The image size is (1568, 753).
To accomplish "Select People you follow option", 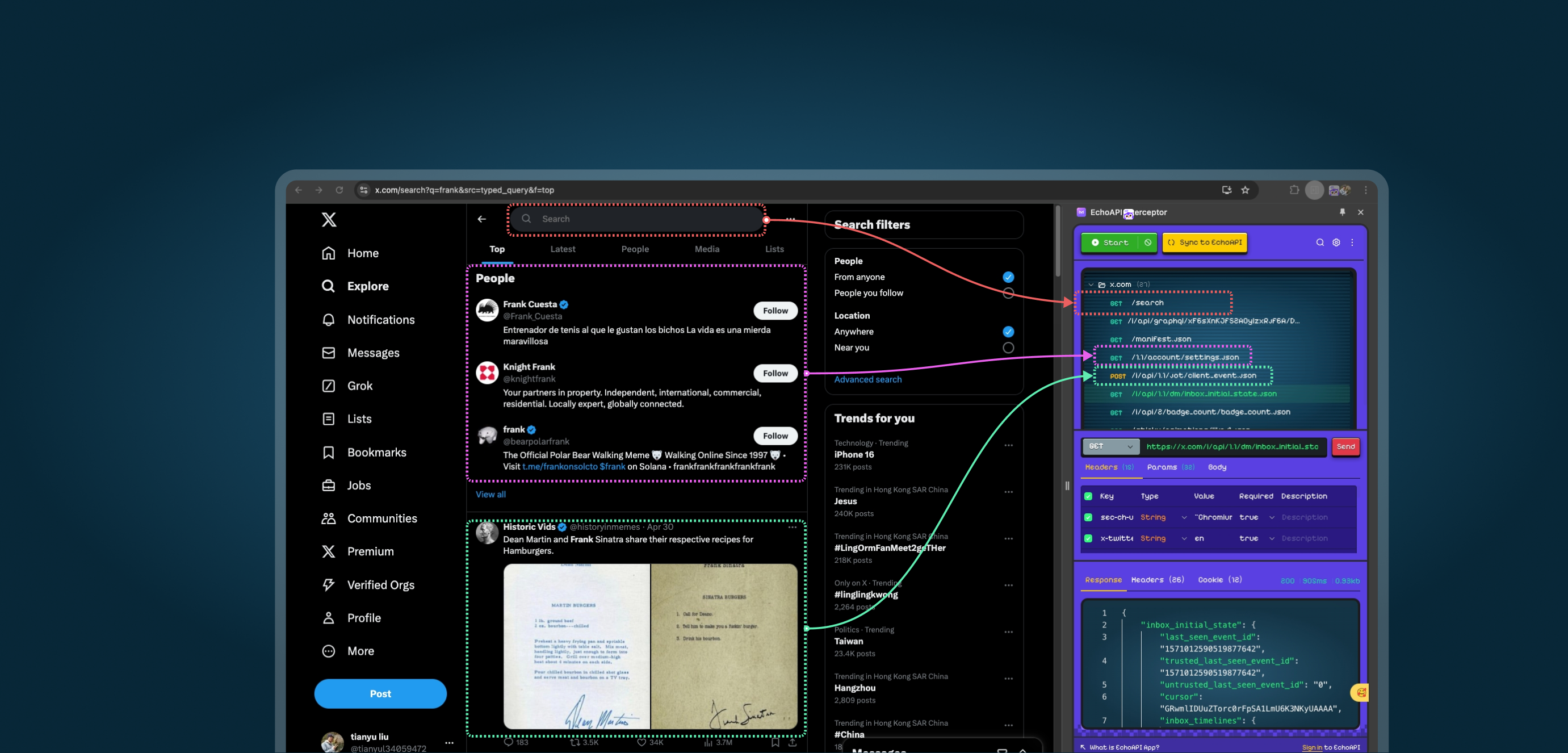I will point(1008,294).
